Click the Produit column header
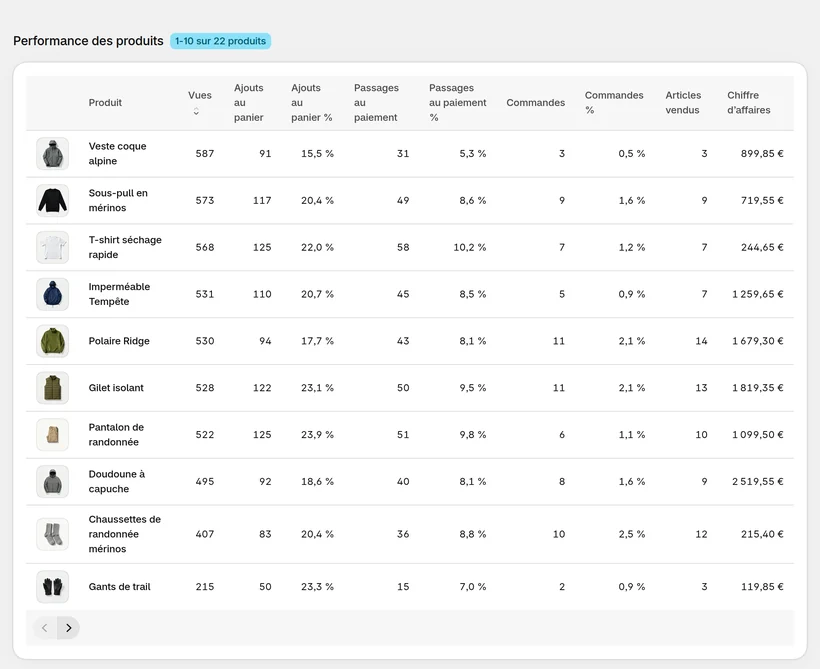This screenshot has height=669, width=820. click(105, 103)
